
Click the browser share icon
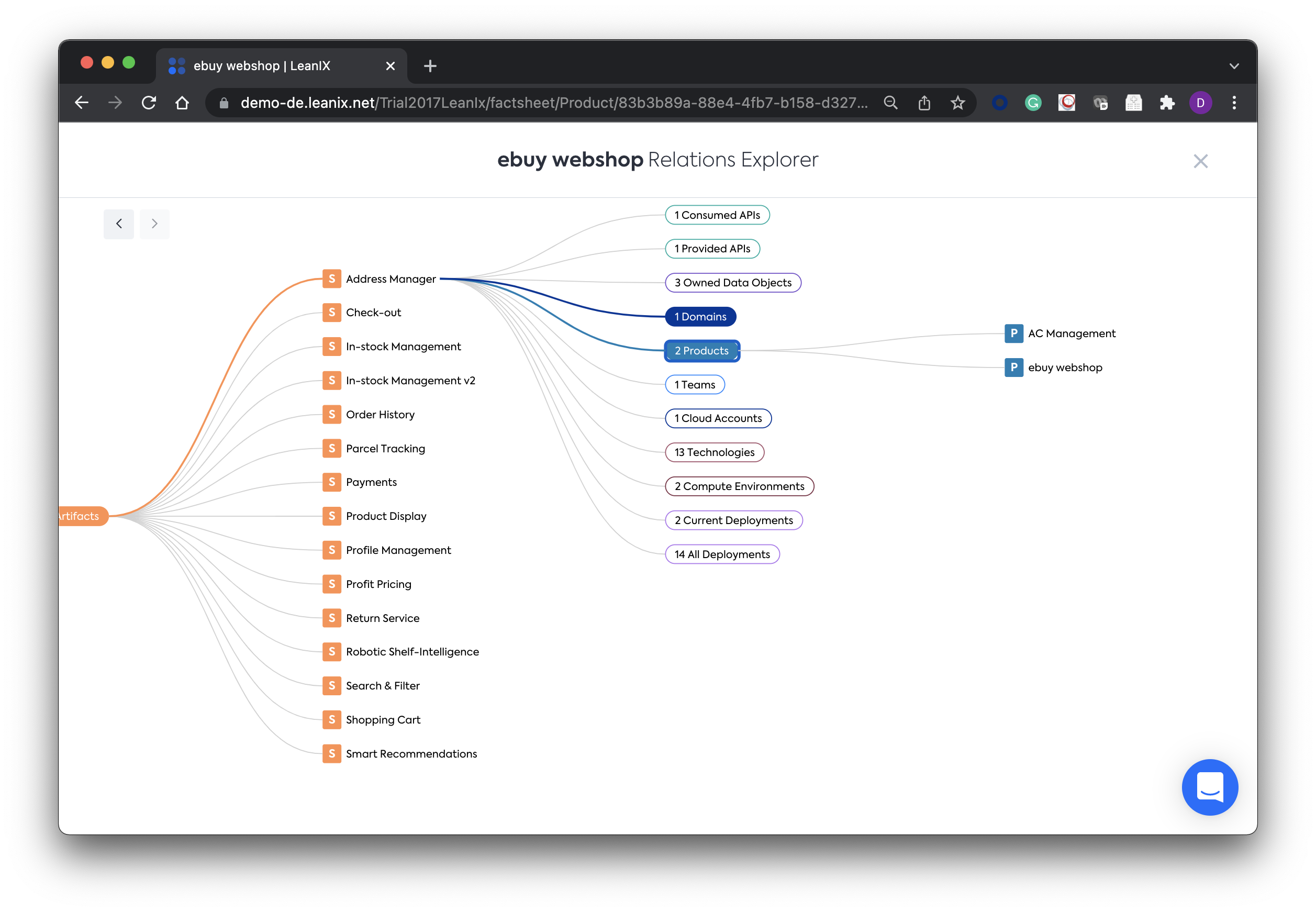point(924,103)
